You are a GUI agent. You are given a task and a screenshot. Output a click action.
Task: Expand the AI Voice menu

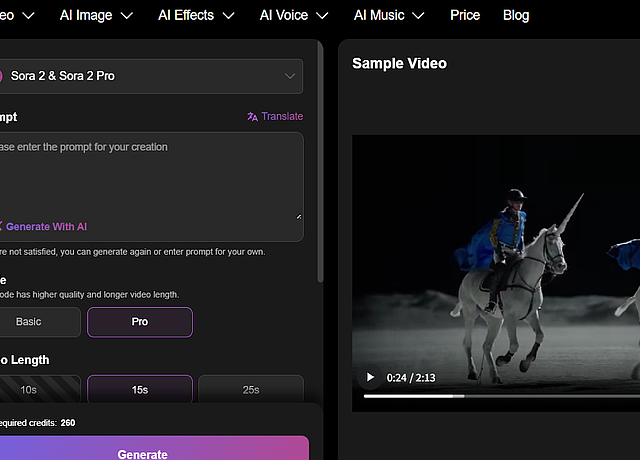(295, 15)
